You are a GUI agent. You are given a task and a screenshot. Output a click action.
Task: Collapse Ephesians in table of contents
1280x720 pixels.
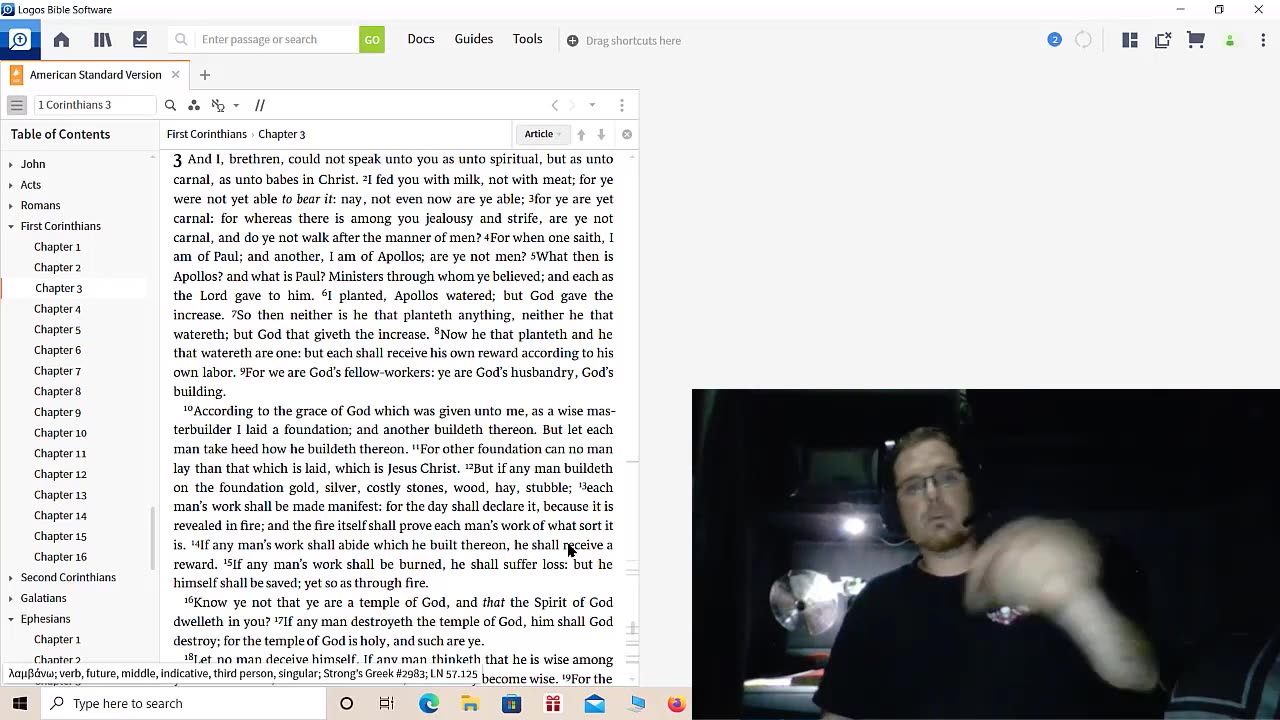[x=11, y=619]
